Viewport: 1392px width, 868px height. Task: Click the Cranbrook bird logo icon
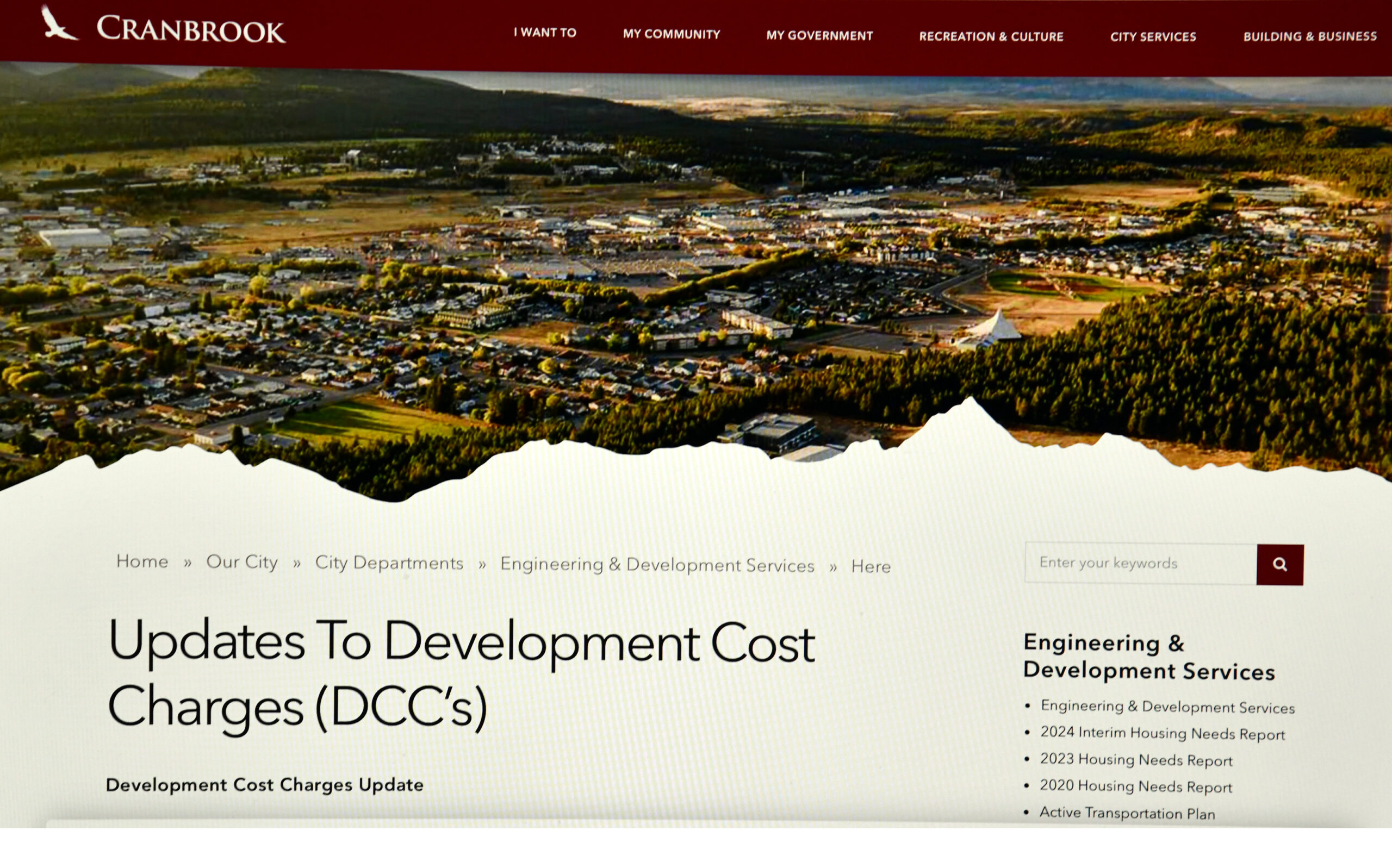pyautogui.click(x=58, y=24)
